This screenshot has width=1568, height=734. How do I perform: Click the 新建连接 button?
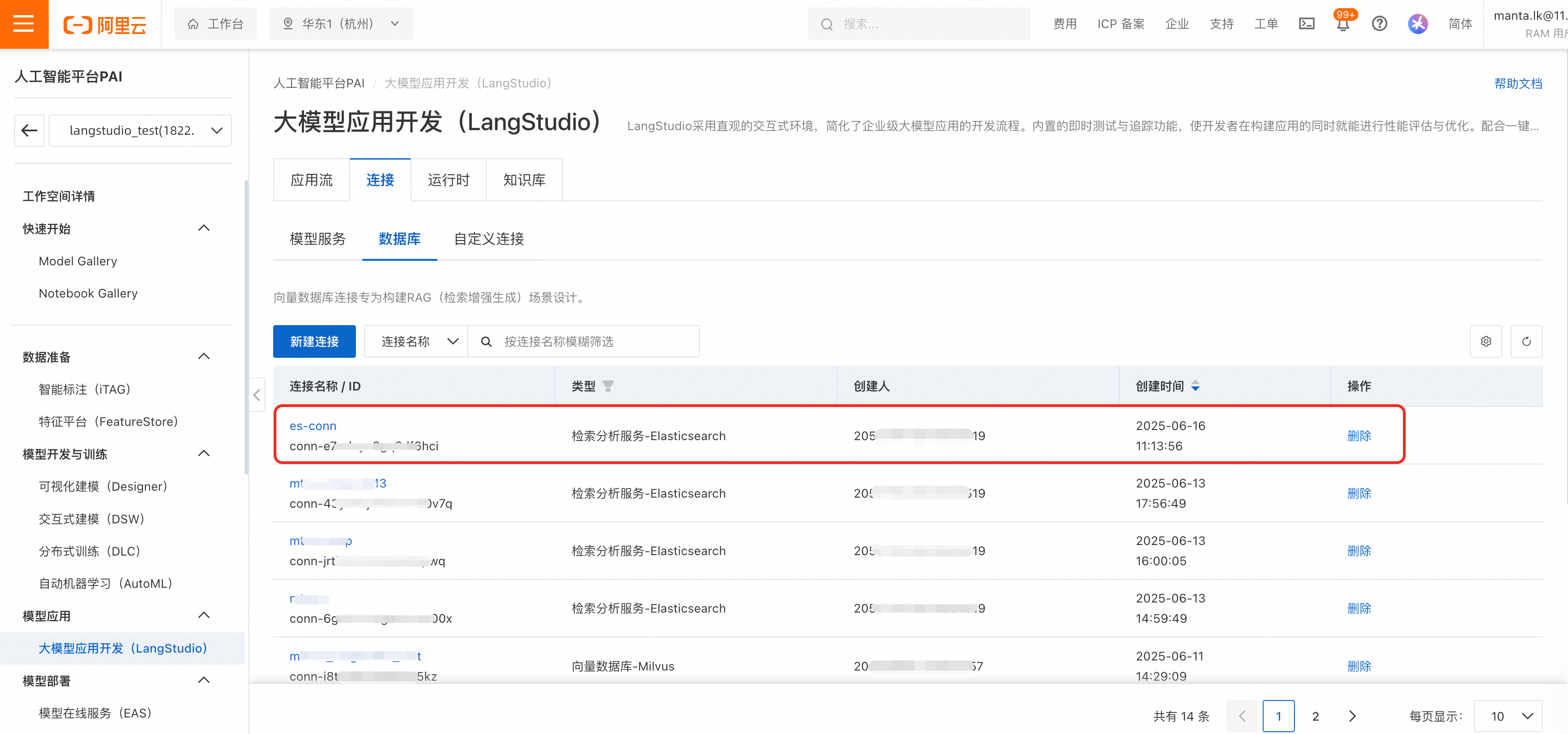point(314,341)
